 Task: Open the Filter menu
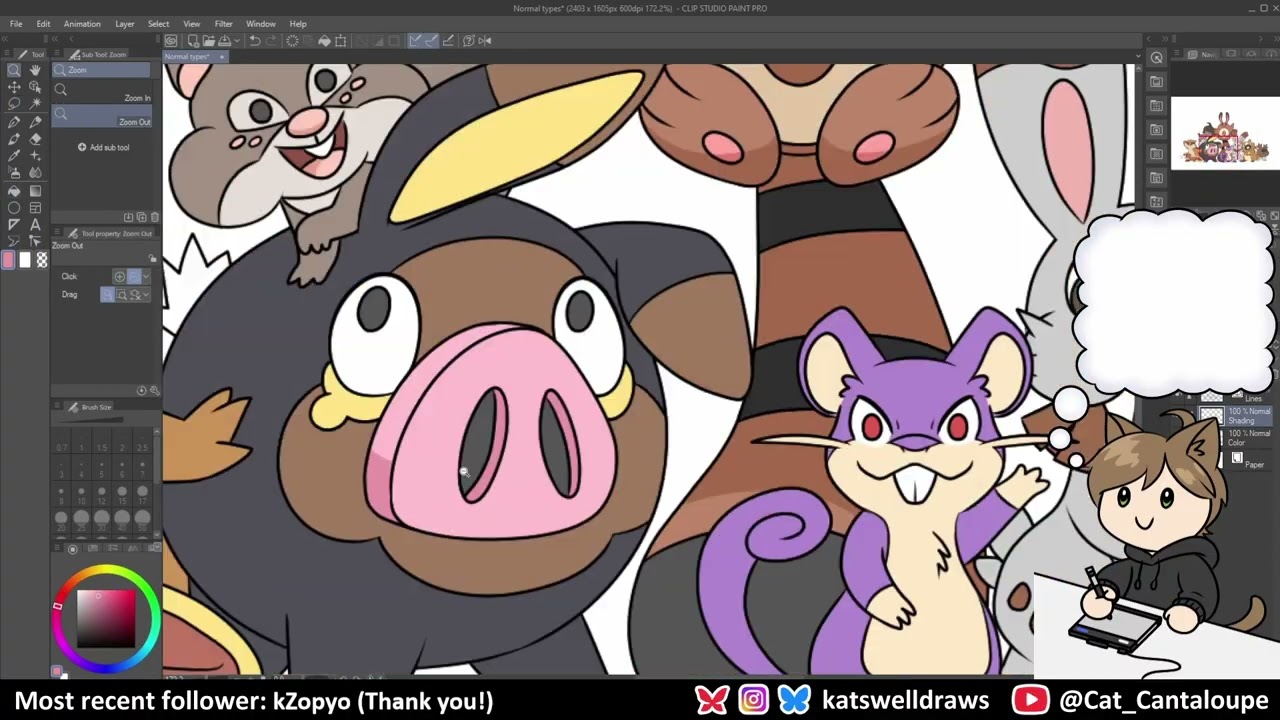coord(224,24)
